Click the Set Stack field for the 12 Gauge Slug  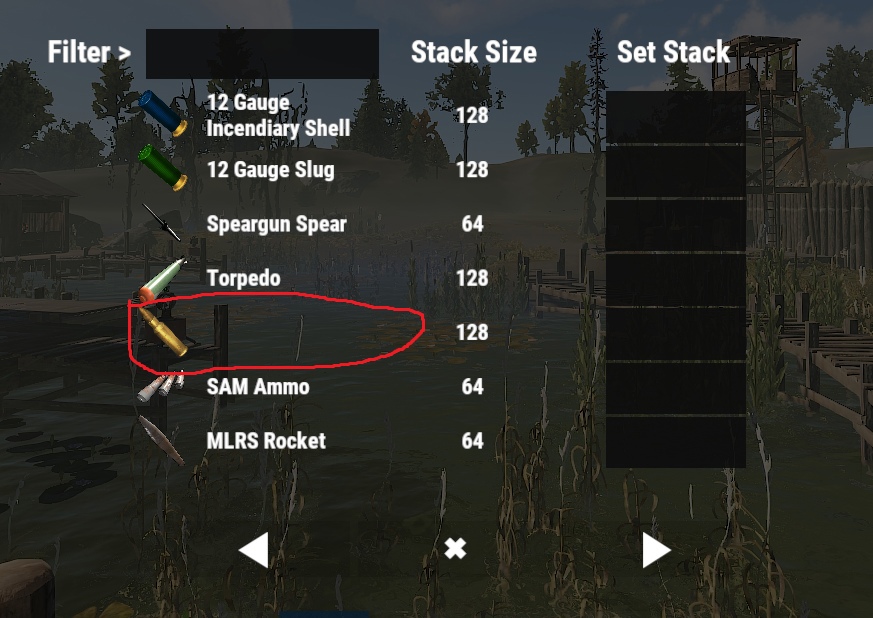675,171
